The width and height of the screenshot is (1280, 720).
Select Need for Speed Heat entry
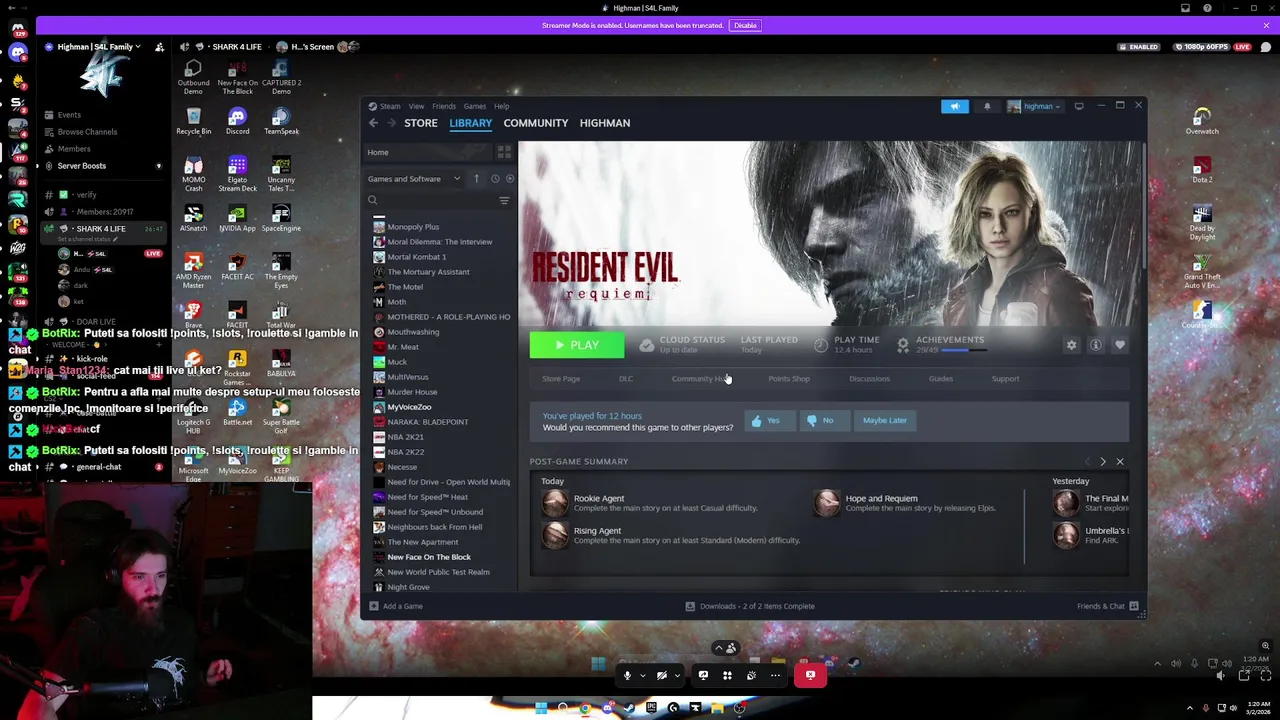[x=427, y=497]
